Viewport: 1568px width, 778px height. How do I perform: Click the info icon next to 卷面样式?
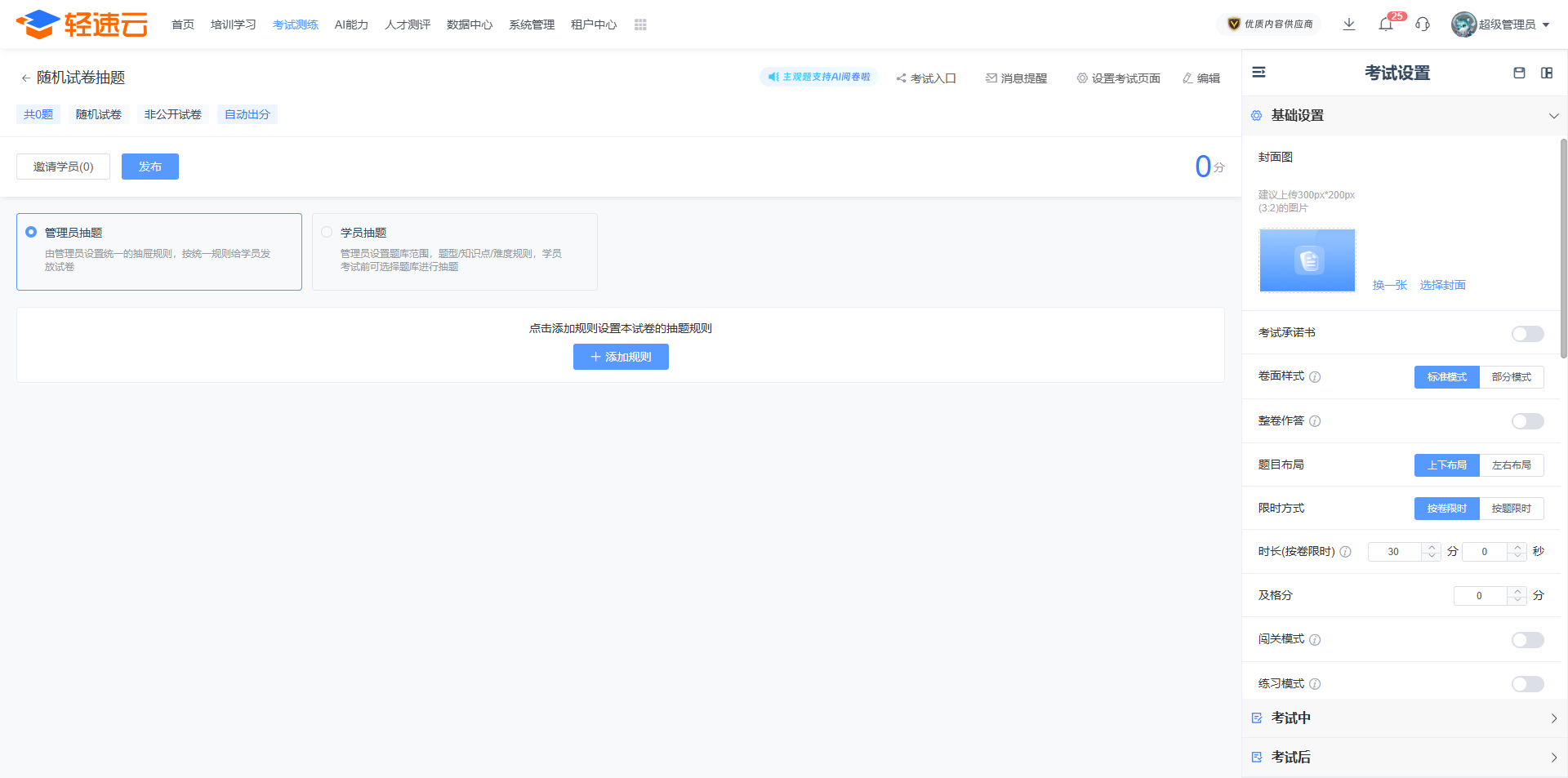click(1315, 377)
